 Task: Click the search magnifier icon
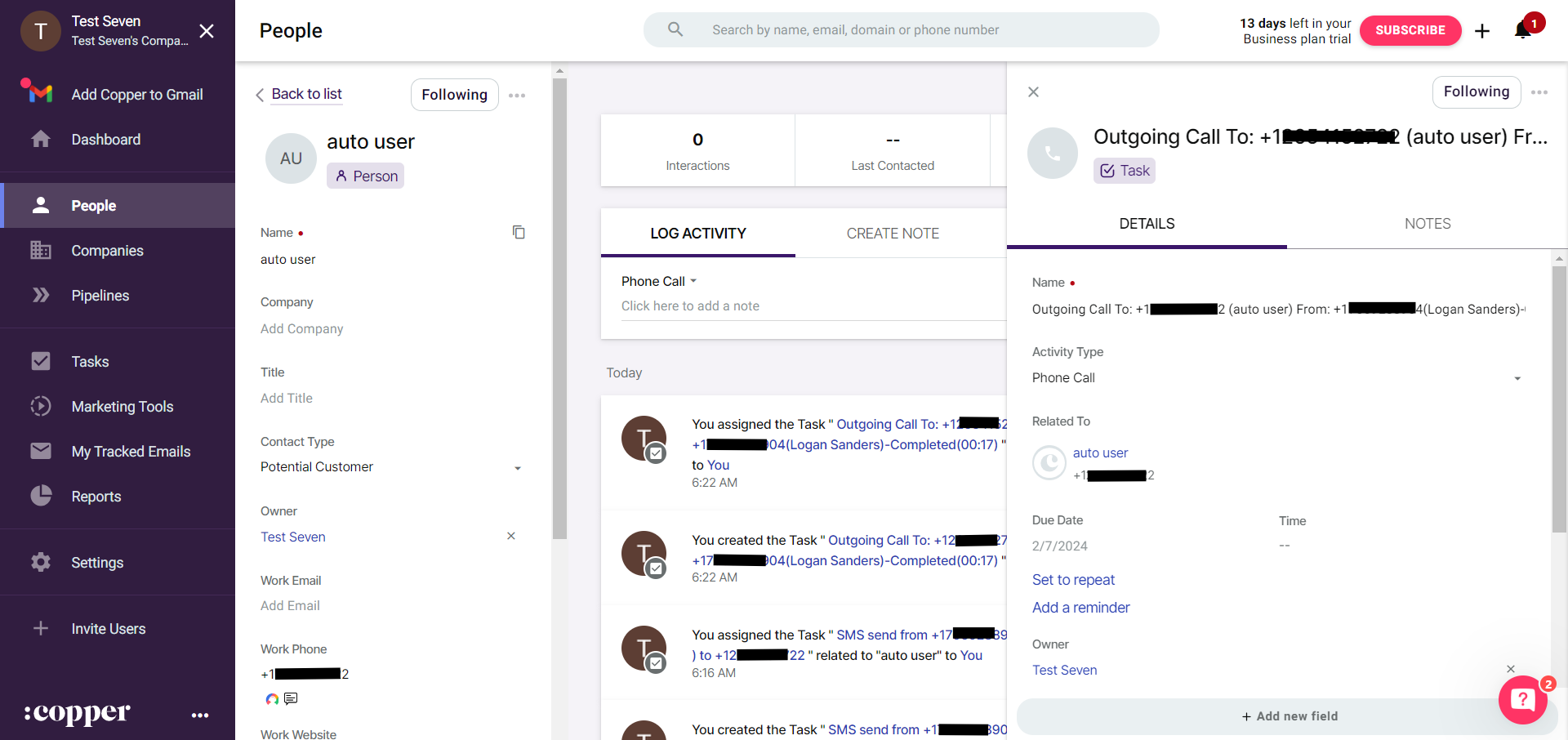(x=675, y=29)
